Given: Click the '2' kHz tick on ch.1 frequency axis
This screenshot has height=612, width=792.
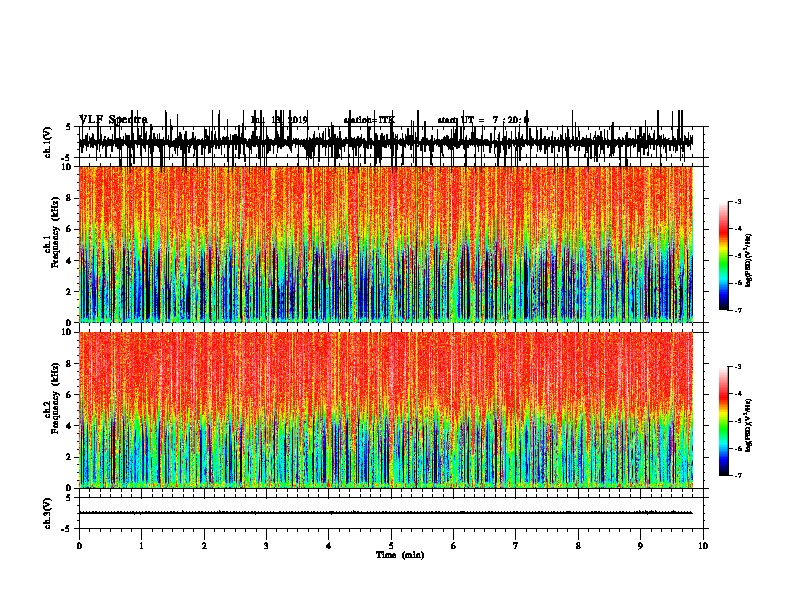Looking at the screenshot, I should pos(70,292).
